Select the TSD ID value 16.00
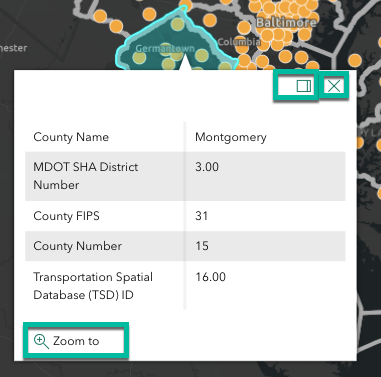Image resolution: width=381 pixels, height=377 pixels. click(x=210, y=277)
